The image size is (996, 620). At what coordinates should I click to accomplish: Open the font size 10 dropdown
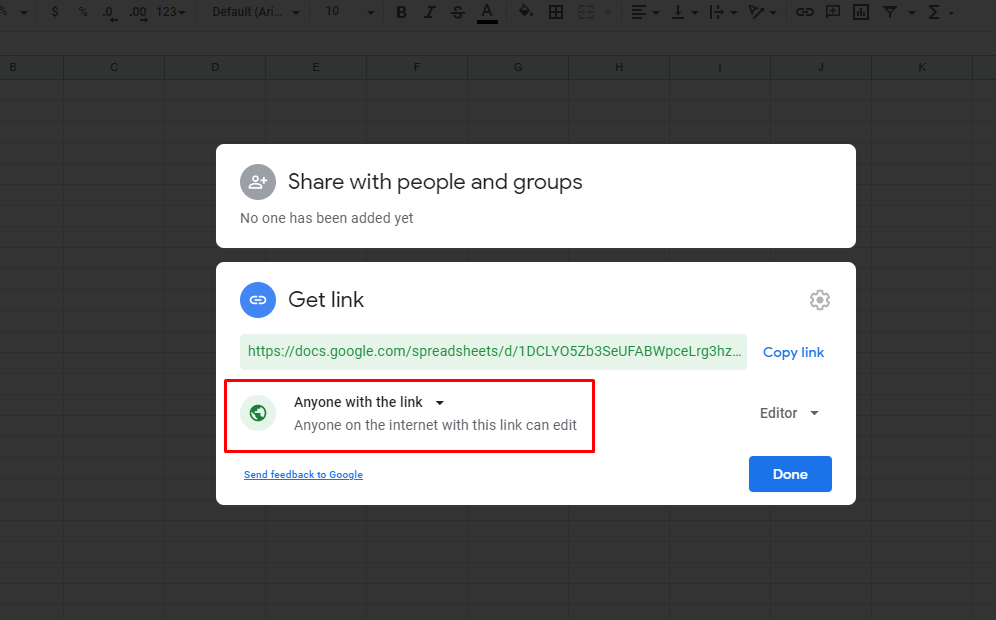[x=349, y=12]
